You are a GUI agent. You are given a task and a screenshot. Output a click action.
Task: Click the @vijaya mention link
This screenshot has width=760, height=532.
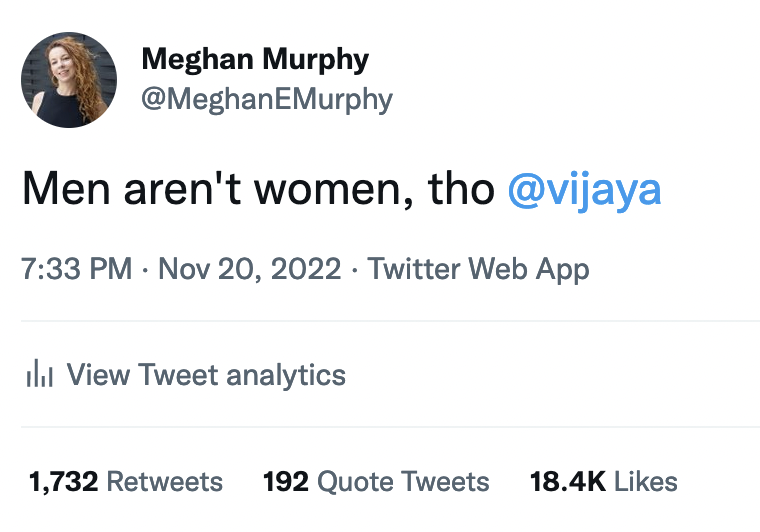(585, 189)
